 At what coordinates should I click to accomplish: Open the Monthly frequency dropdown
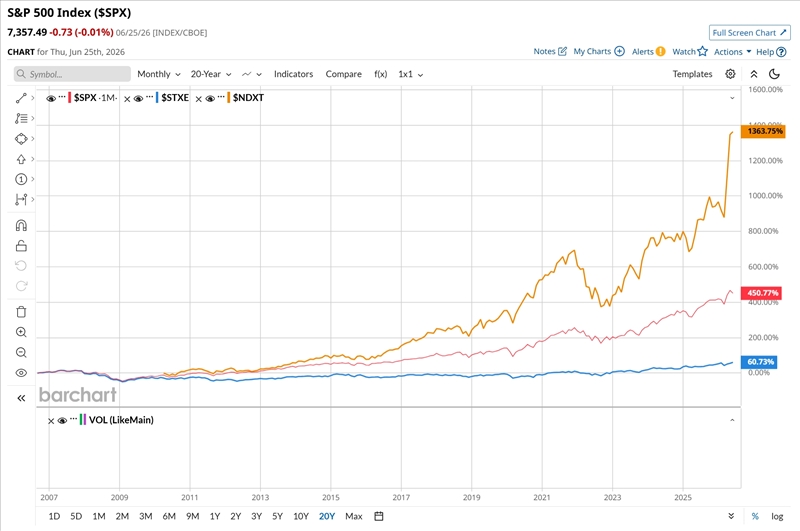(159, 74)
